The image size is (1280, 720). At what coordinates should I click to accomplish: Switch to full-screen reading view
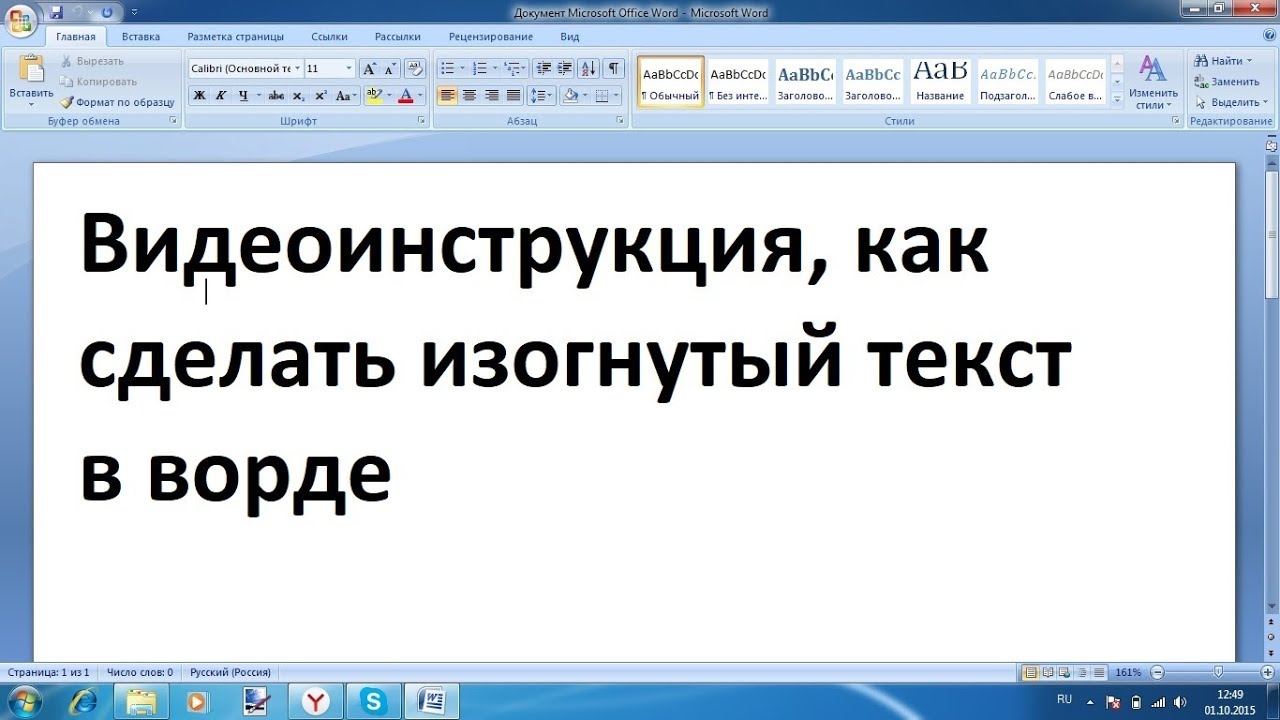click(x=1048, y=673)
